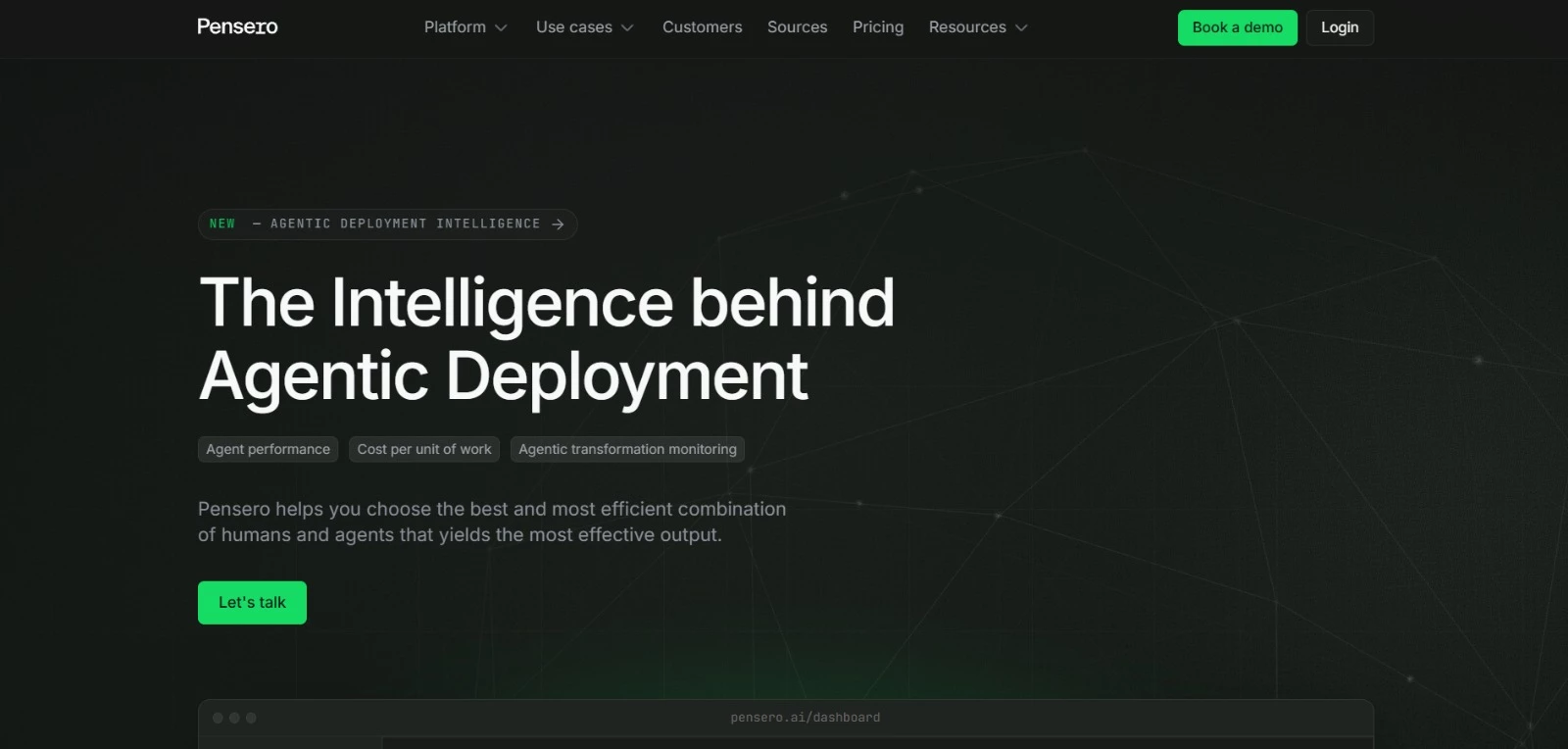
Task: Click the pensero.ai/dashboard address bar
Action: pyautogui.click(x=806, y=718)
